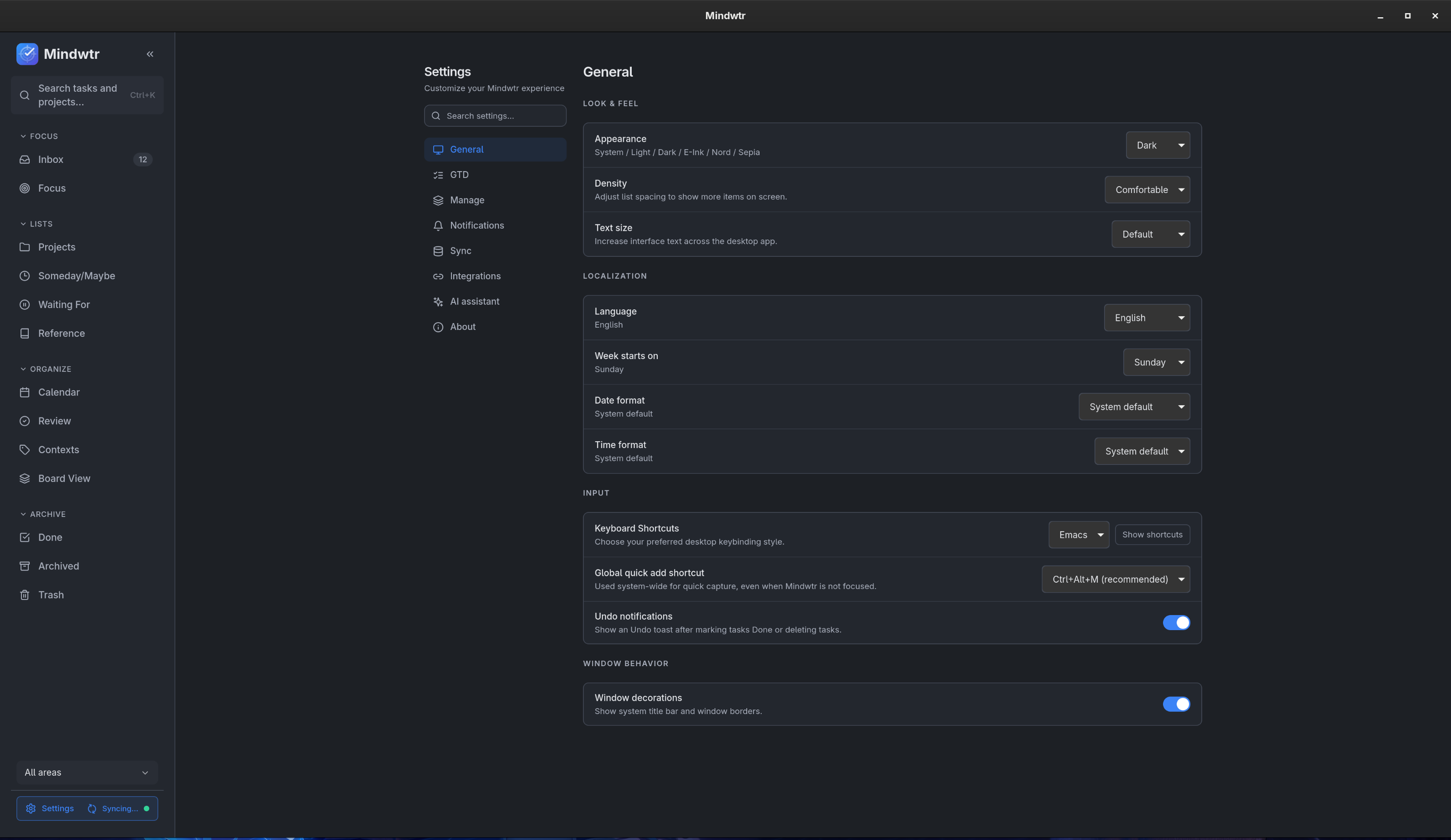Click the About info icon
Screen dimensions: 1451x840
click(438, 327)
